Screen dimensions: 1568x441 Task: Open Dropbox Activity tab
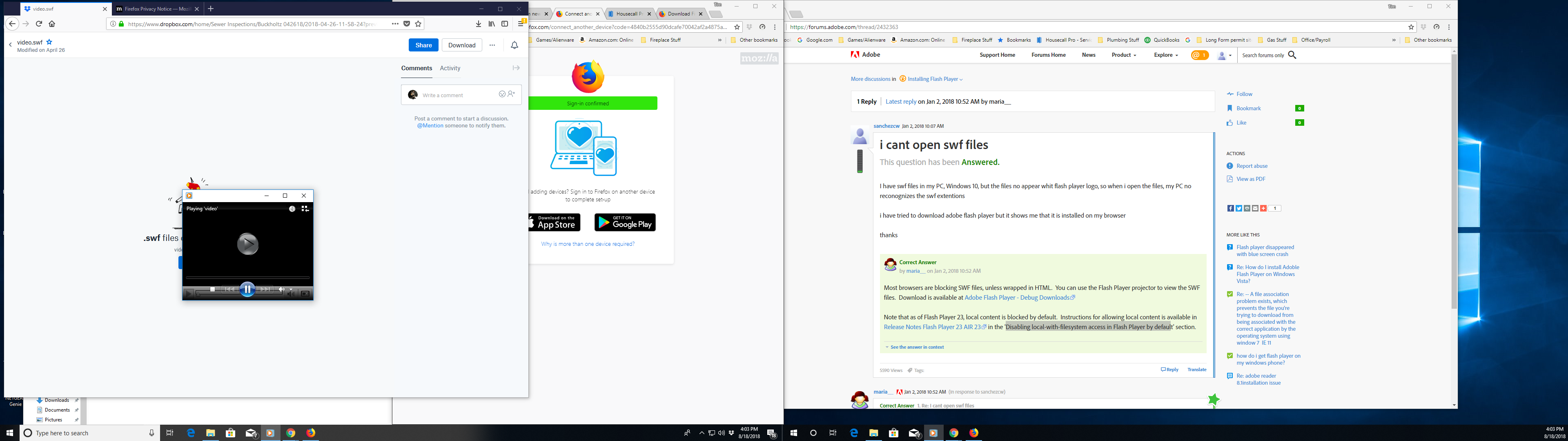click(x=450, y=68)
